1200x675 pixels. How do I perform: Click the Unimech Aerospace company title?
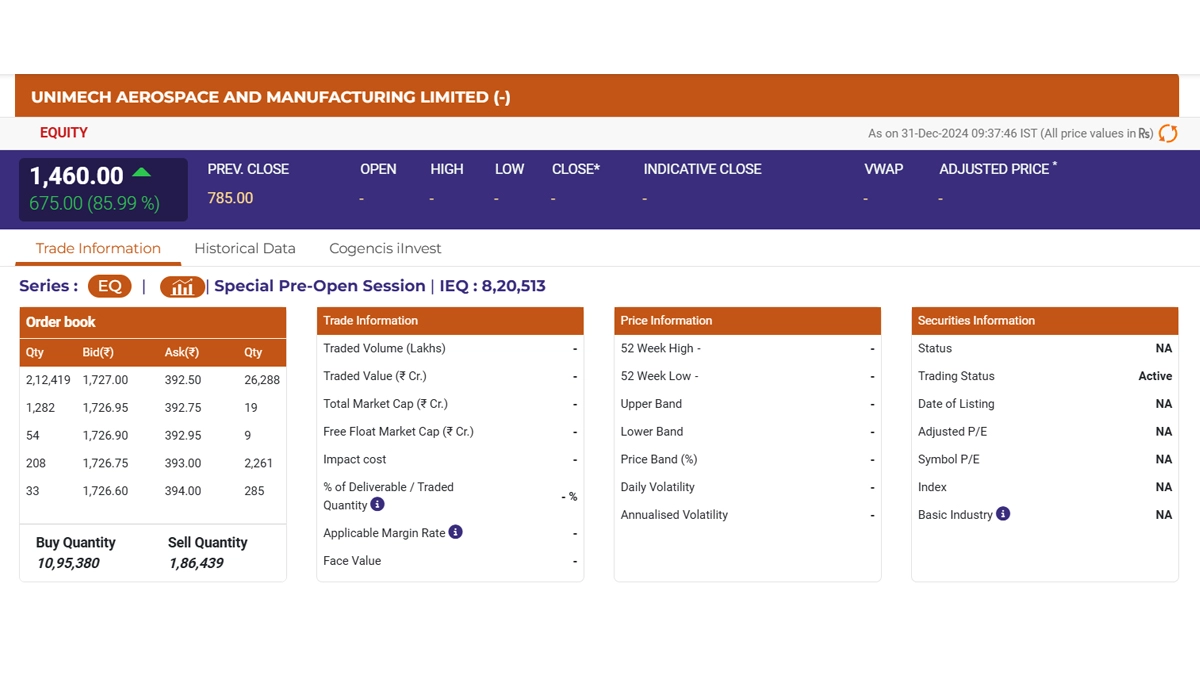click(271, 97)
